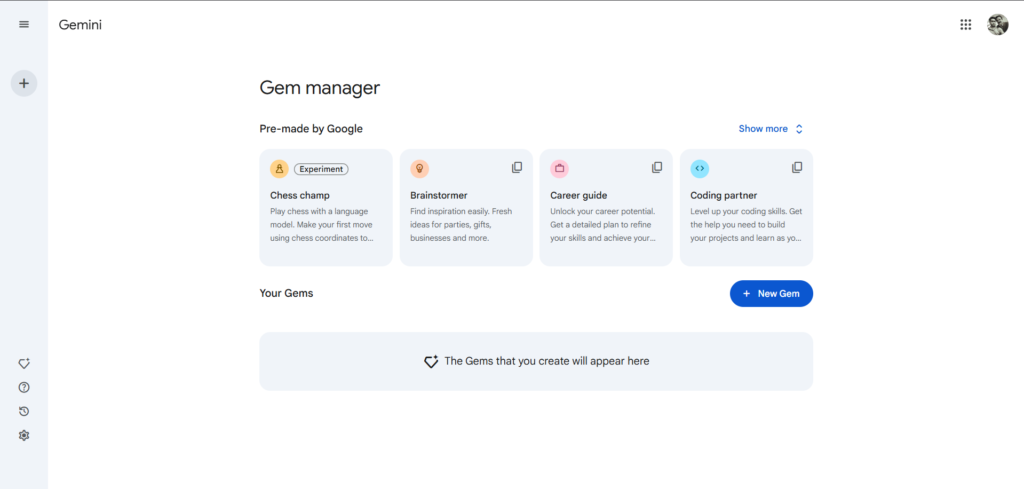The width and height of the screenshot is (1024, 489).
Task: Click the Chess champ pawn icon
Action: click(280, 169)
